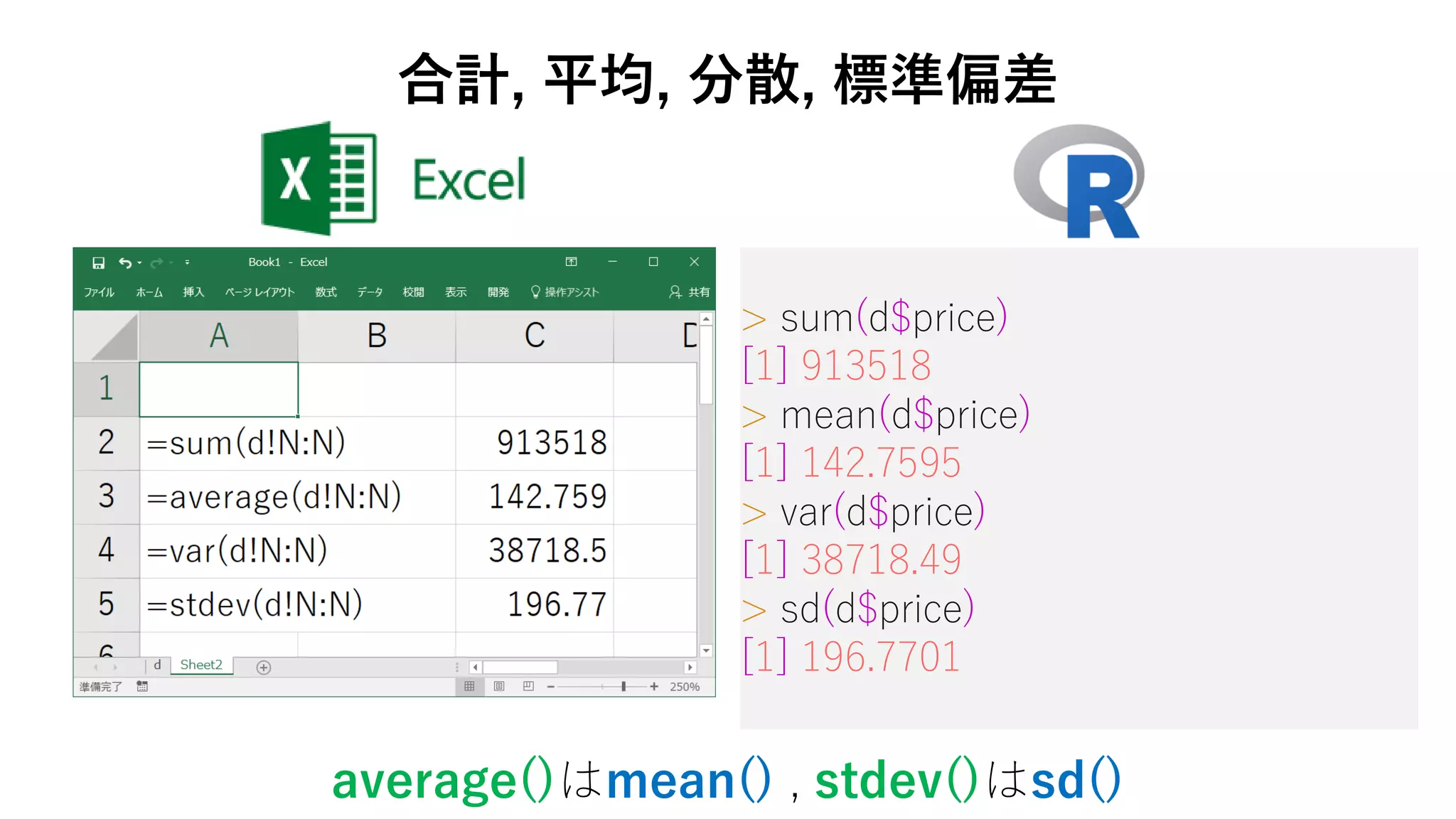Switch to the 校閲 ribbon tab
1456x819 pixels.
[413, 292]
